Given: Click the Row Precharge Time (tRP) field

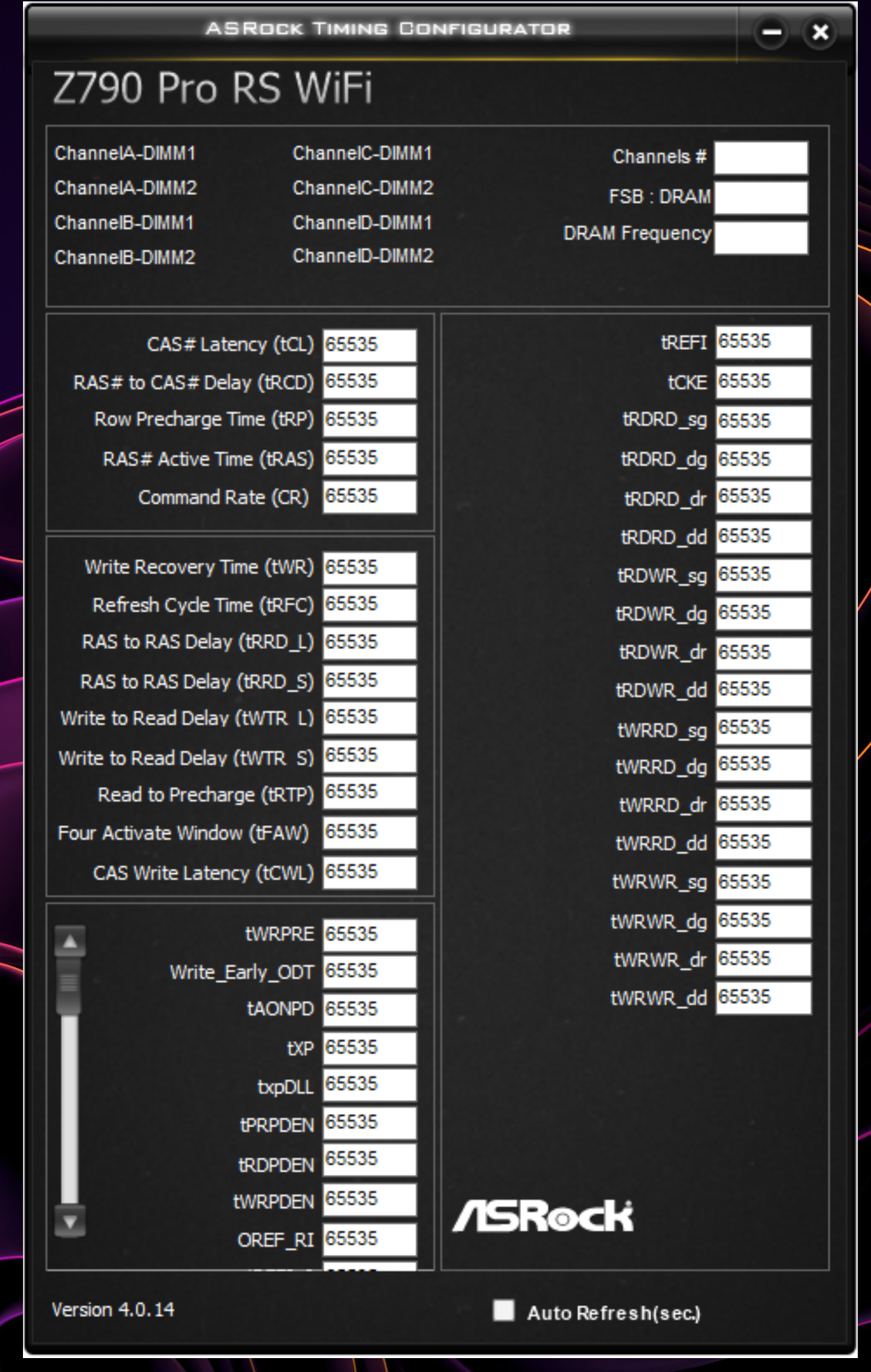Looking at the screenshot, I should pyautogui.click(x=370, y=421).
